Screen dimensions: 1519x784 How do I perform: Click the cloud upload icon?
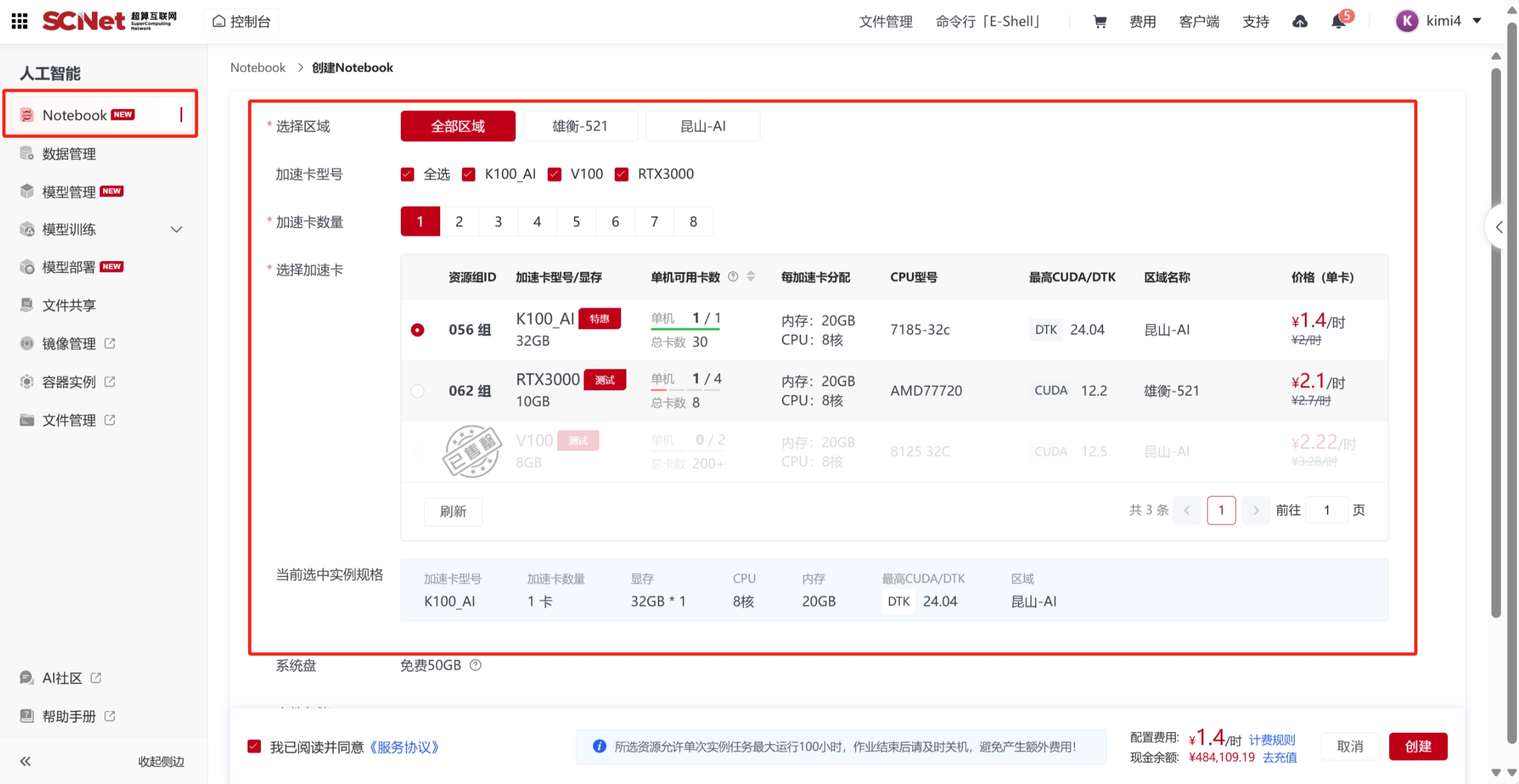coord(1300,22)
